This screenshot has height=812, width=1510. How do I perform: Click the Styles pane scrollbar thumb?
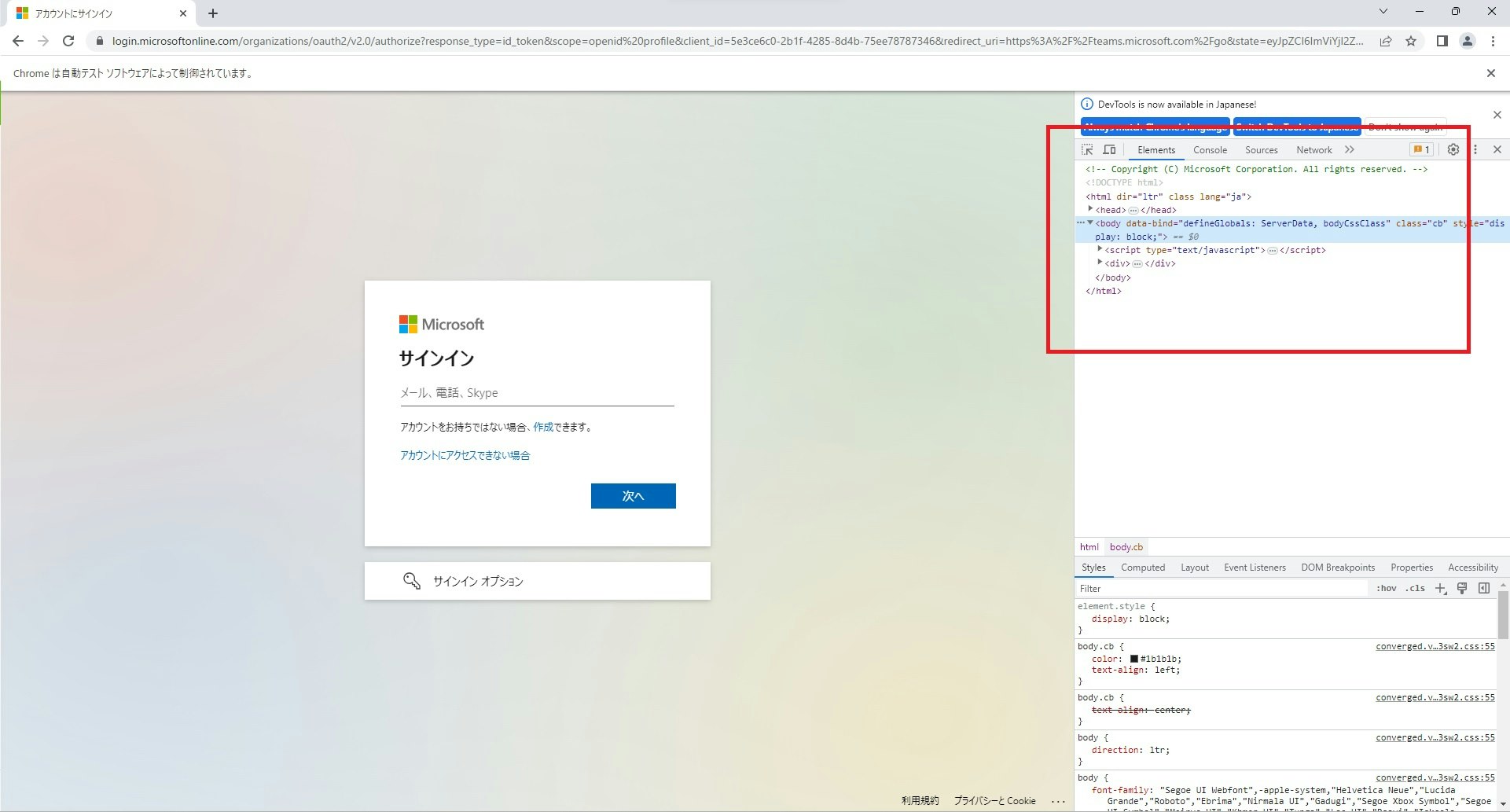[1503, 615]
